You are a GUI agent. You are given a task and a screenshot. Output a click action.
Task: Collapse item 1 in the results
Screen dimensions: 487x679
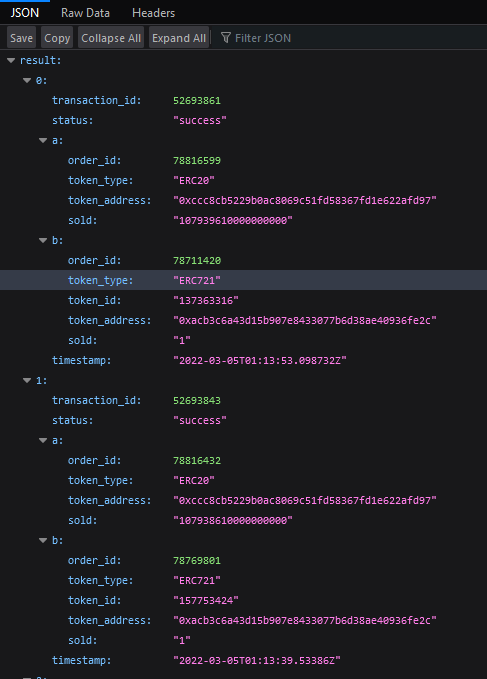pos(27,381)
